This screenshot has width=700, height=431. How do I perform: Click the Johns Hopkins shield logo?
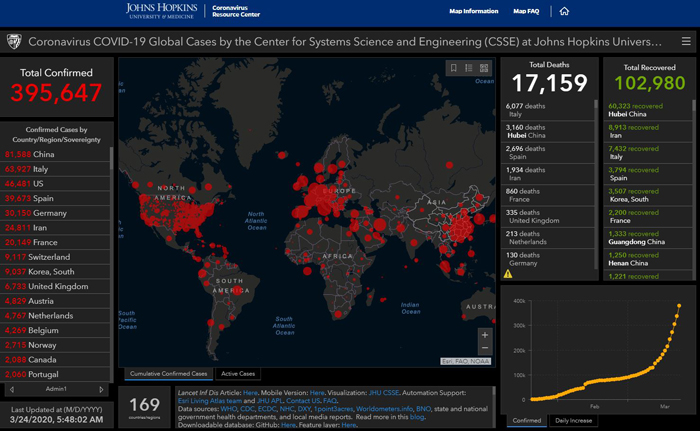click(14, 42)
